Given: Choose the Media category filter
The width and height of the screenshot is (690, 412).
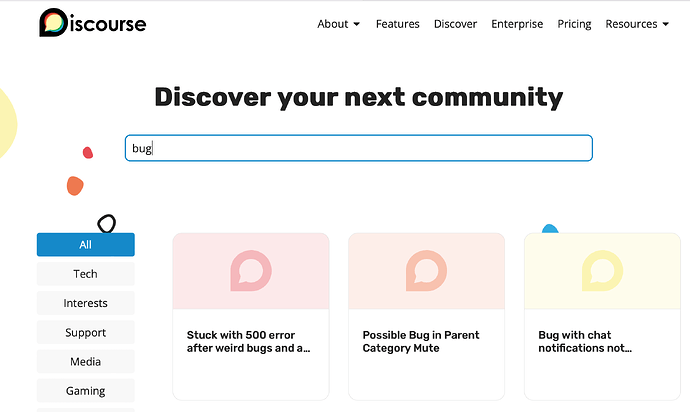Looking at the screenshot, I should point(86,361).
